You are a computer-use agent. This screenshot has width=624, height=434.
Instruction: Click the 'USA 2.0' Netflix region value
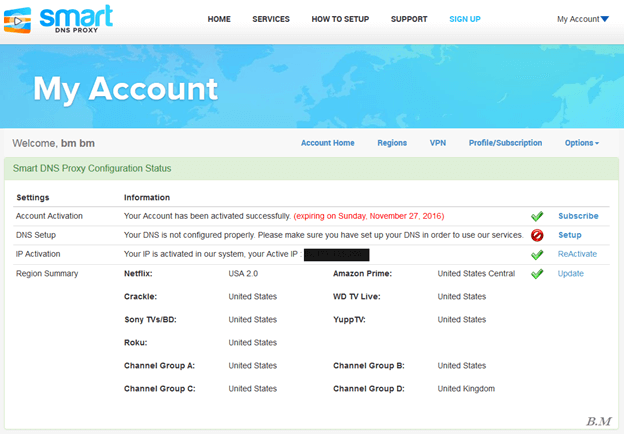[x=243, y=274]
